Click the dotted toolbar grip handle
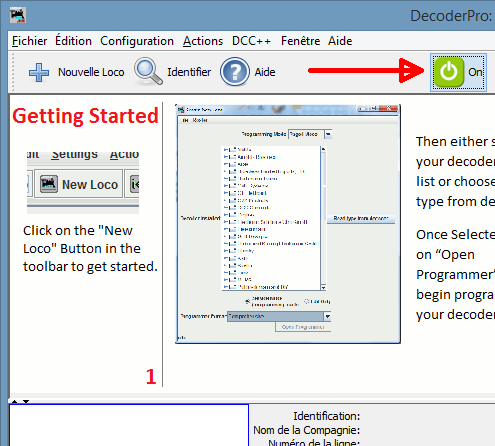The height and width of the screenshot is (446, 495). [x=13, y=72]
